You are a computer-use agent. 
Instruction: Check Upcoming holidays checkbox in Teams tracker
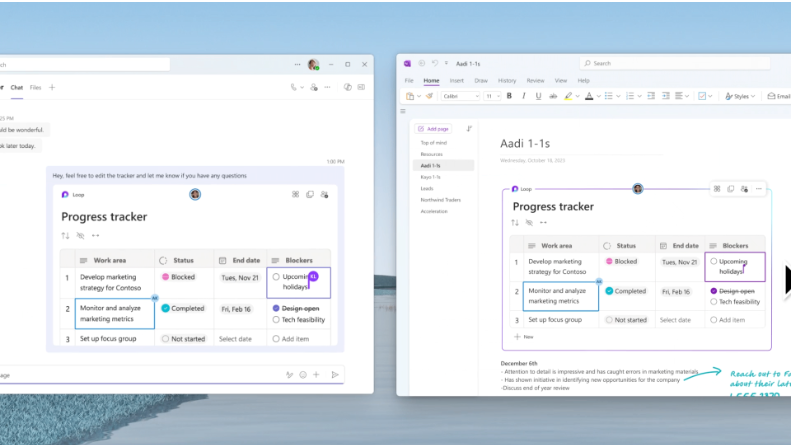point(276,276)
